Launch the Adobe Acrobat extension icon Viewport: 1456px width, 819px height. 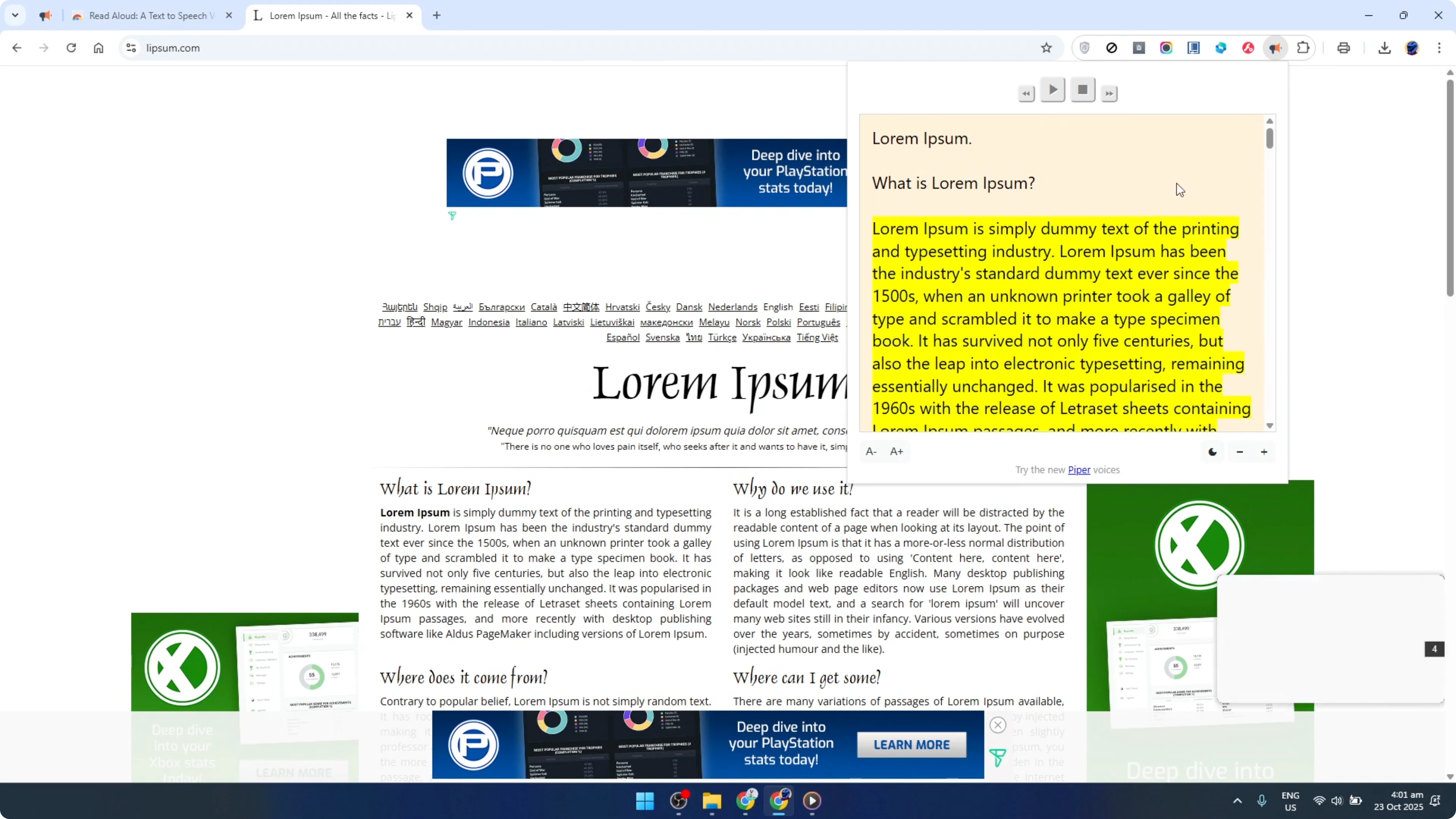tap(1247, 48)
